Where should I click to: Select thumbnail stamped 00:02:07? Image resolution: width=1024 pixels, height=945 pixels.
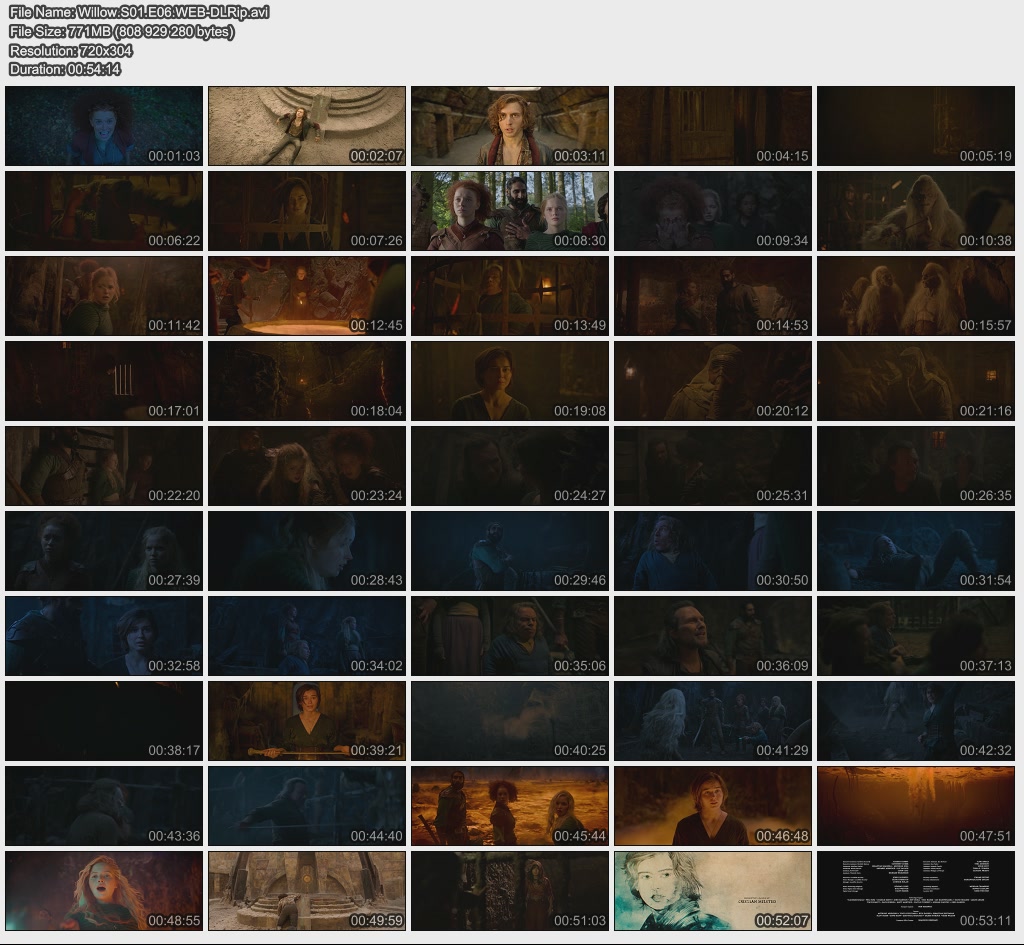(307, 126)
